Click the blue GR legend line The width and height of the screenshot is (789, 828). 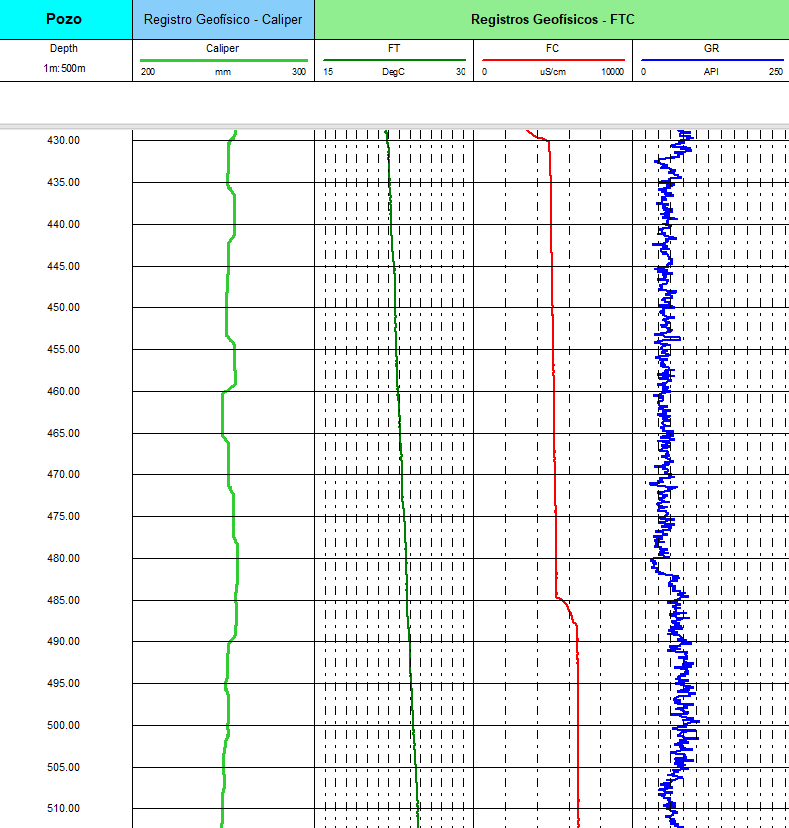[x=711, y=60]
